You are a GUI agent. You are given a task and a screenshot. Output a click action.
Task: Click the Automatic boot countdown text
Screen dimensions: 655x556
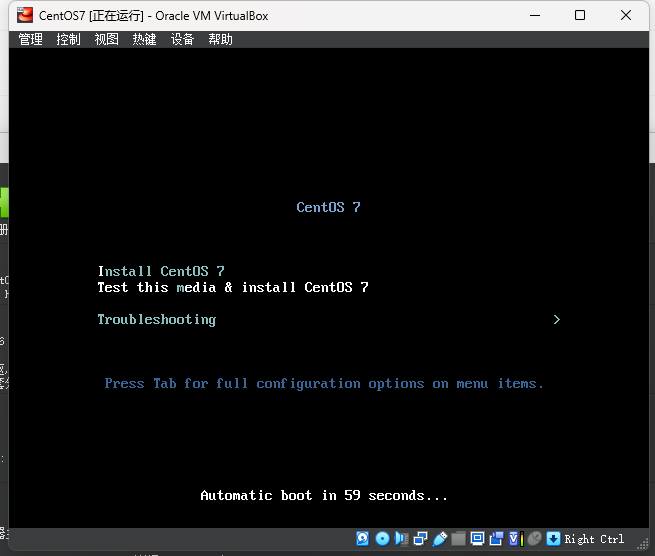click(324, 495)
